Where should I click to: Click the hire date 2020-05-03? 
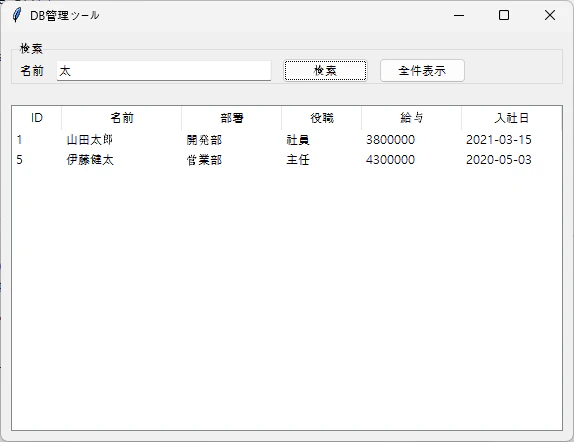[499, 160]
